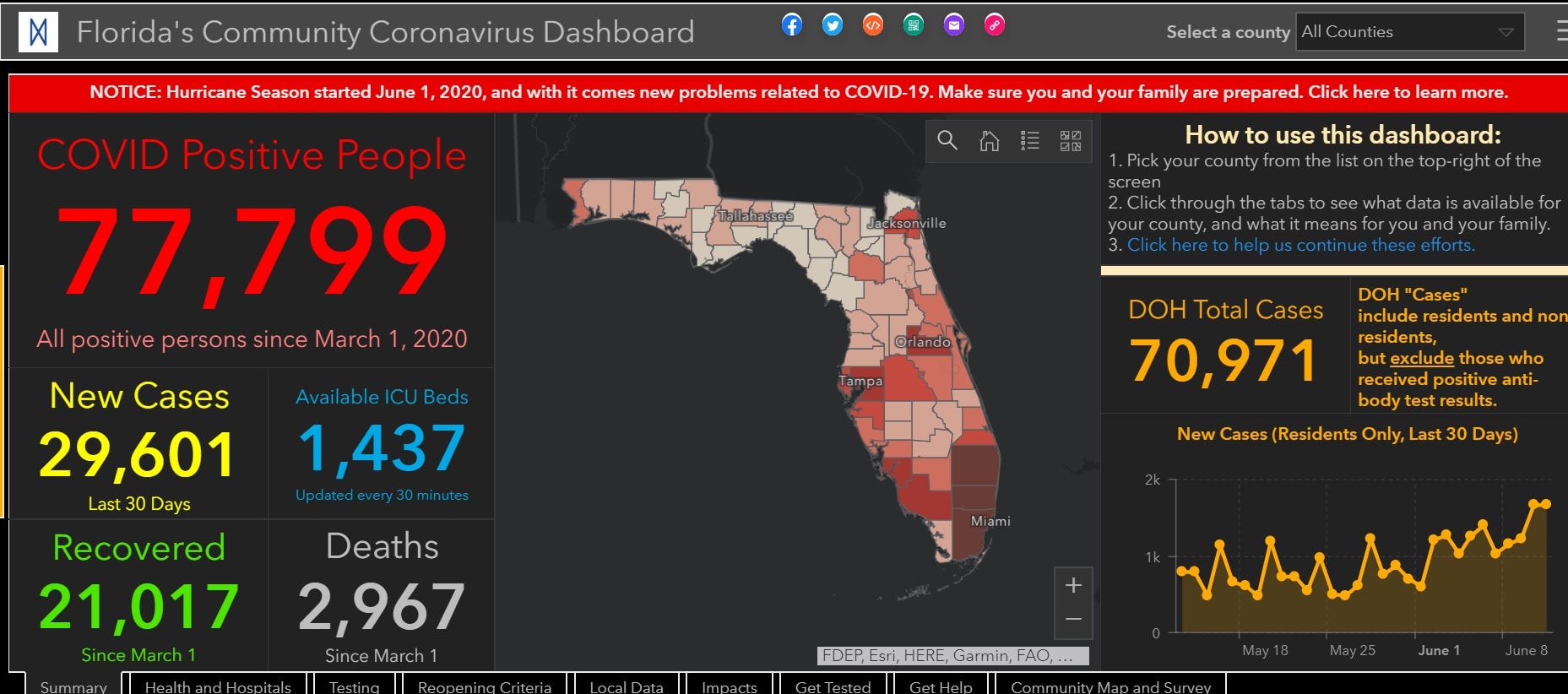
Task: Share via the purple email icon
Action: coord(953,25)
